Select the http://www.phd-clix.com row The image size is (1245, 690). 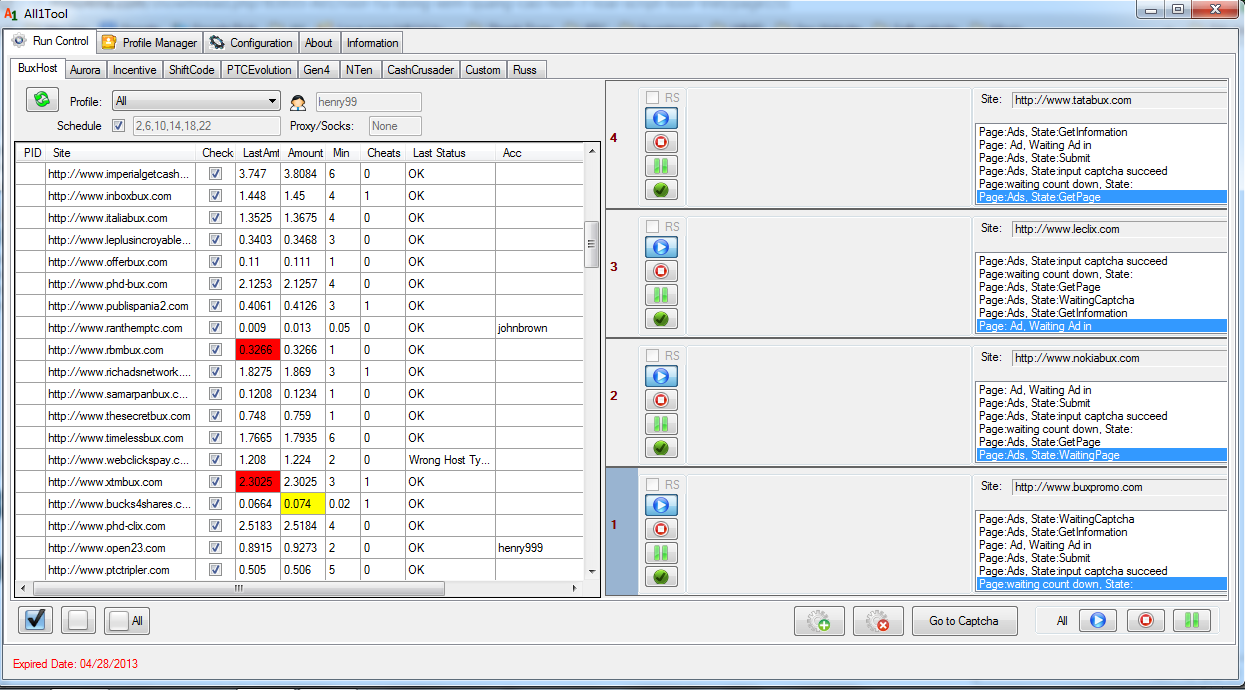click(x=298, y=526)
